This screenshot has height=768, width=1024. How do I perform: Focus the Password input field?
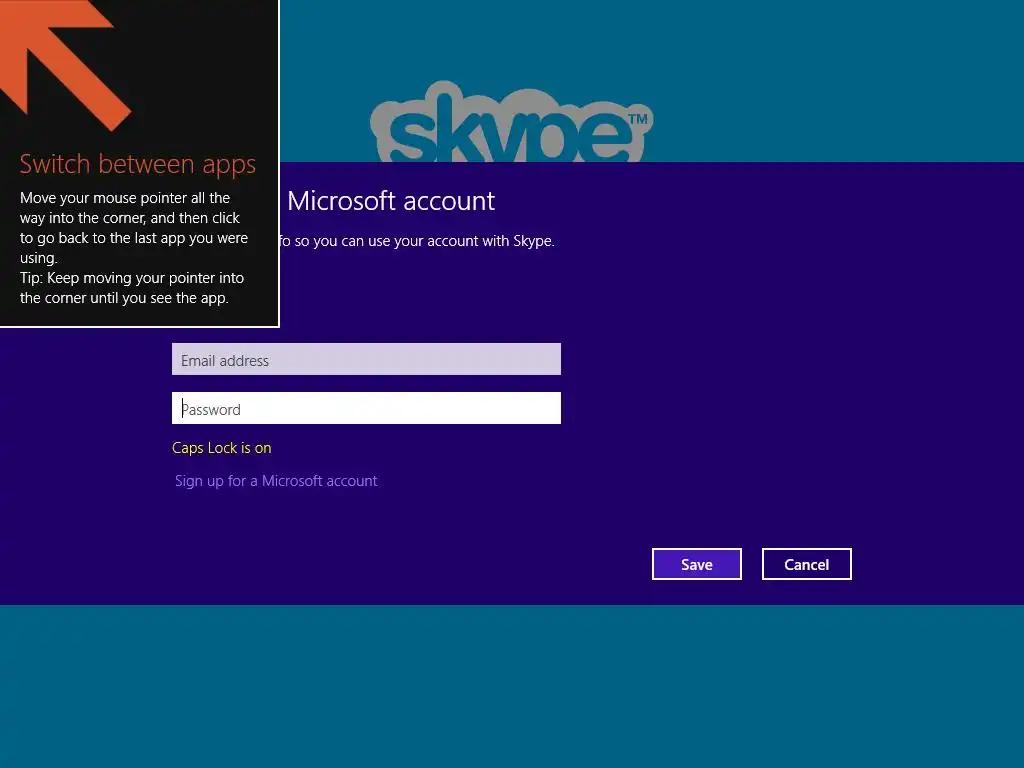(x=366, y=408)
